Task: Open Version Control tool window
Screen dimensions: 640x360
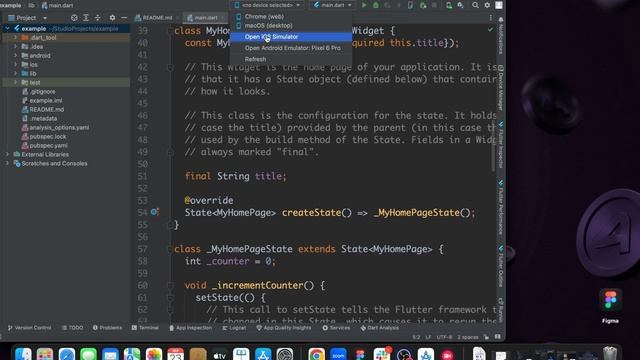Action: (29, 327)
